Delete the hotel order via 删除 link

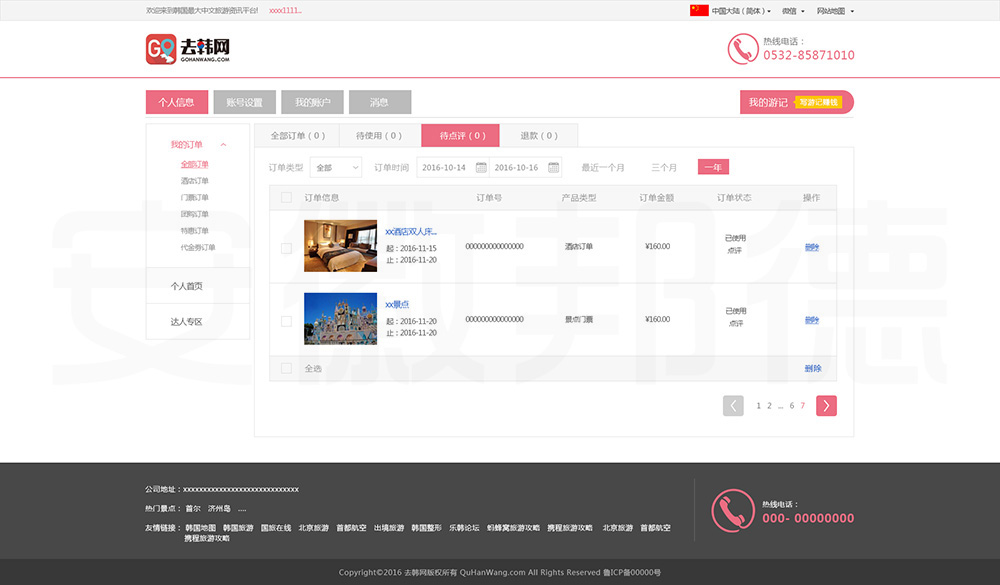coord(811,247)
